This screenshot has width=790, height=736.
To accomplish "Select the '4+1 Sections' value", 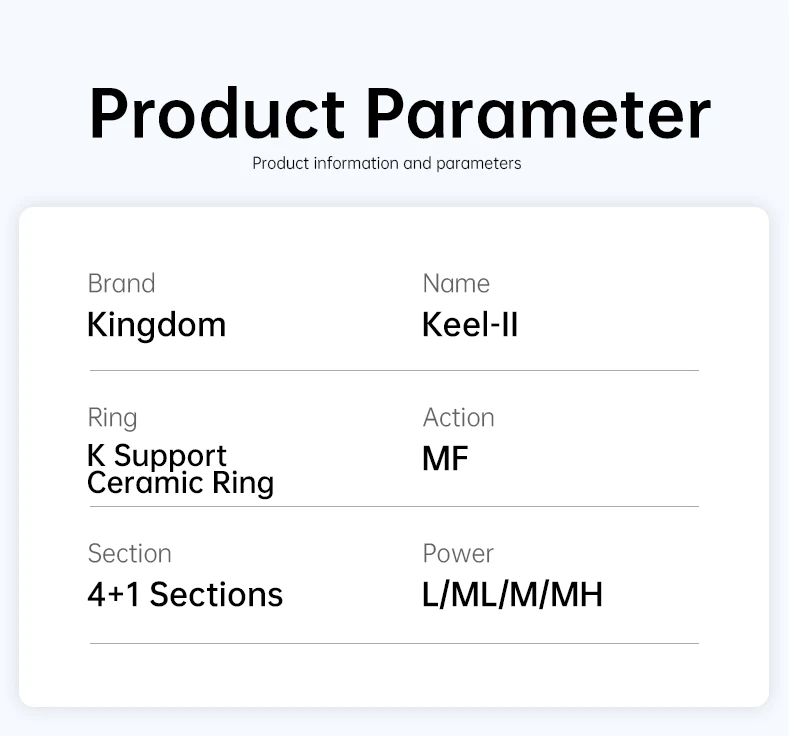I will pyautogui.click(x=185, y=595).
